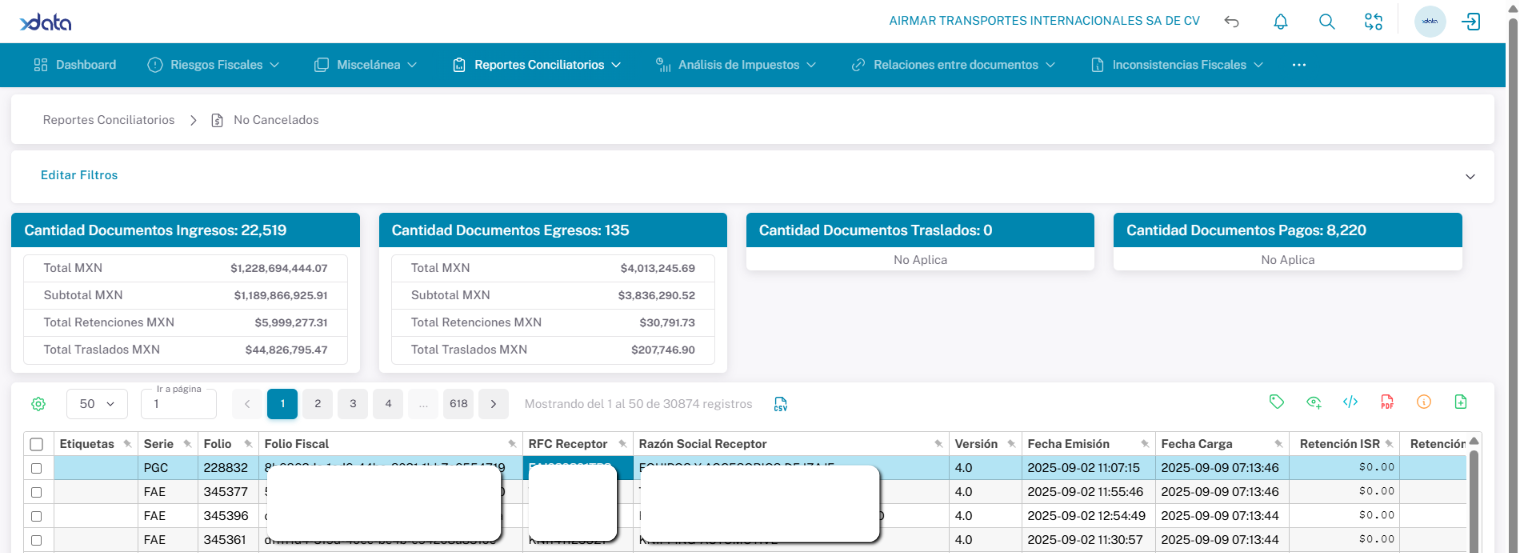Click the Ir a página input field
Viewport: 1519px width, 553px height.
click(178, 405)
